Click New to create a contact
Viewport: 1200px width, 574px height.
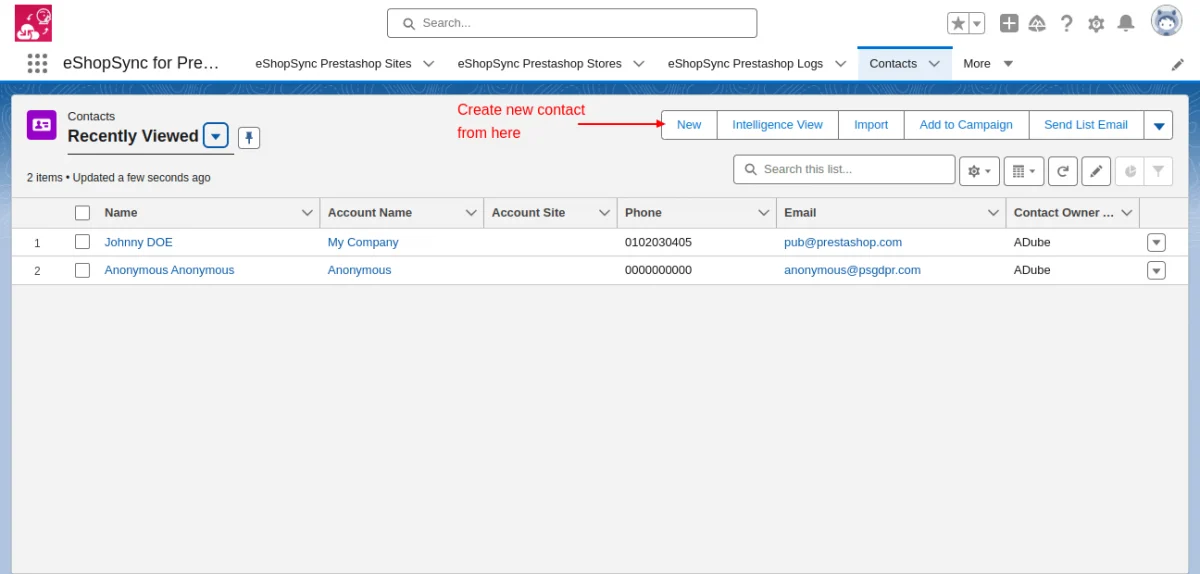click(689, 125)
